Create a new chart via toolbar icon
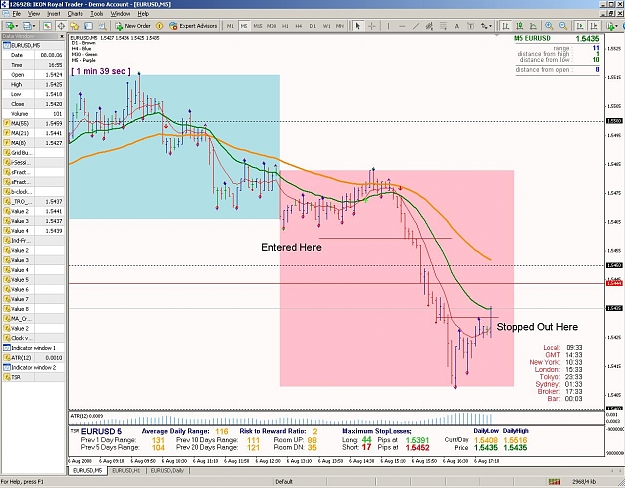This screenshot has width=625, height=488. pos(10,26)
